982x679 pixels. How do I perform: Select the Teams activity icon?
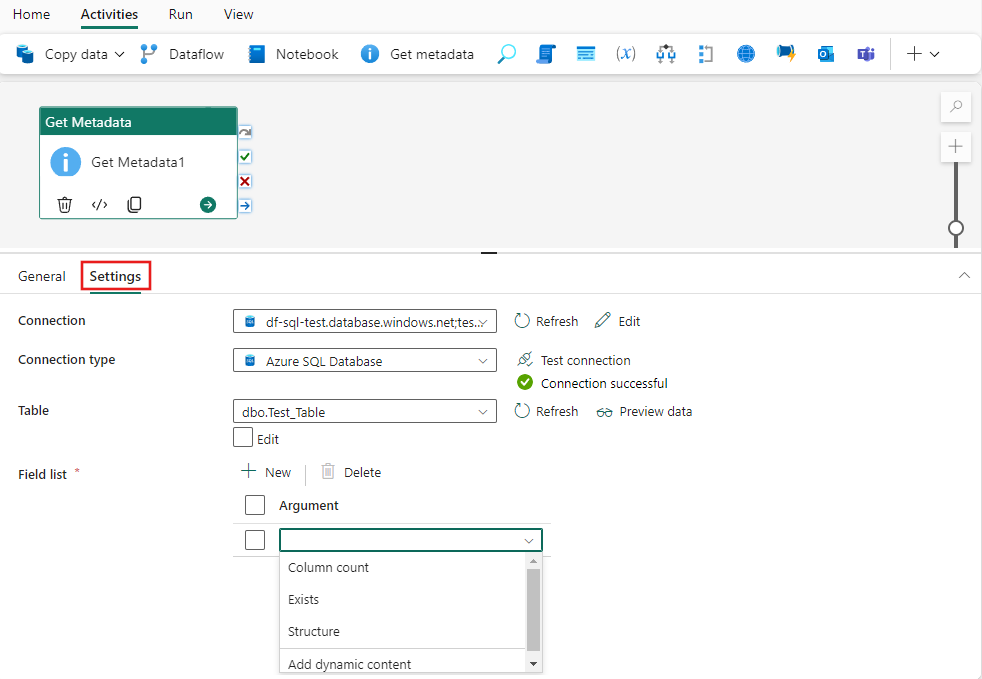pyautogui.click(x=866, y=53)
